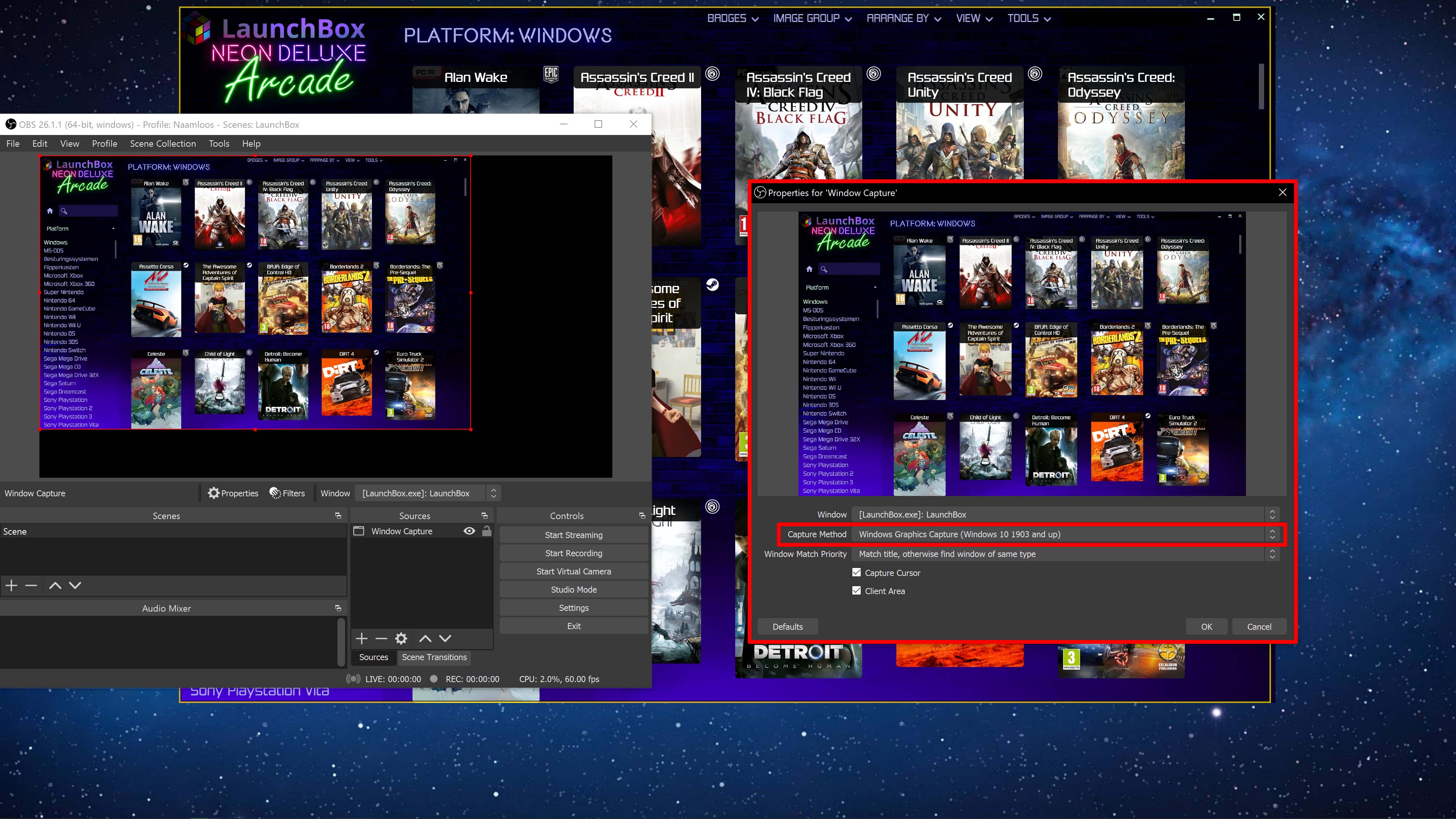Expand the VIEW menu in LaunchBox
Viewport: 1456px width, 819px height.
click(974, 19)
